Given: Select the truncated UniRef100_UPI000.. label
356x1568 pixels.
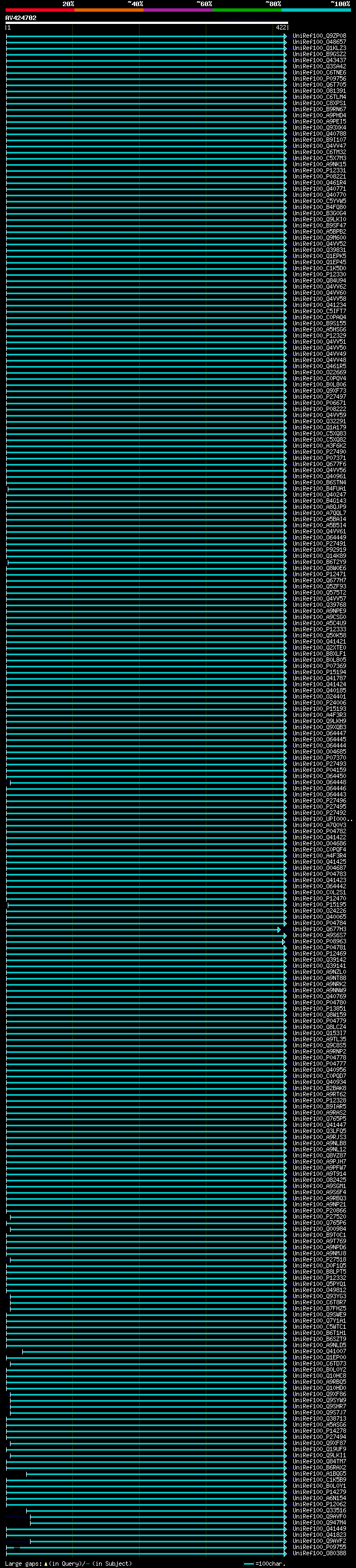Looking at the screenshot, I should [x=322, y=819].
